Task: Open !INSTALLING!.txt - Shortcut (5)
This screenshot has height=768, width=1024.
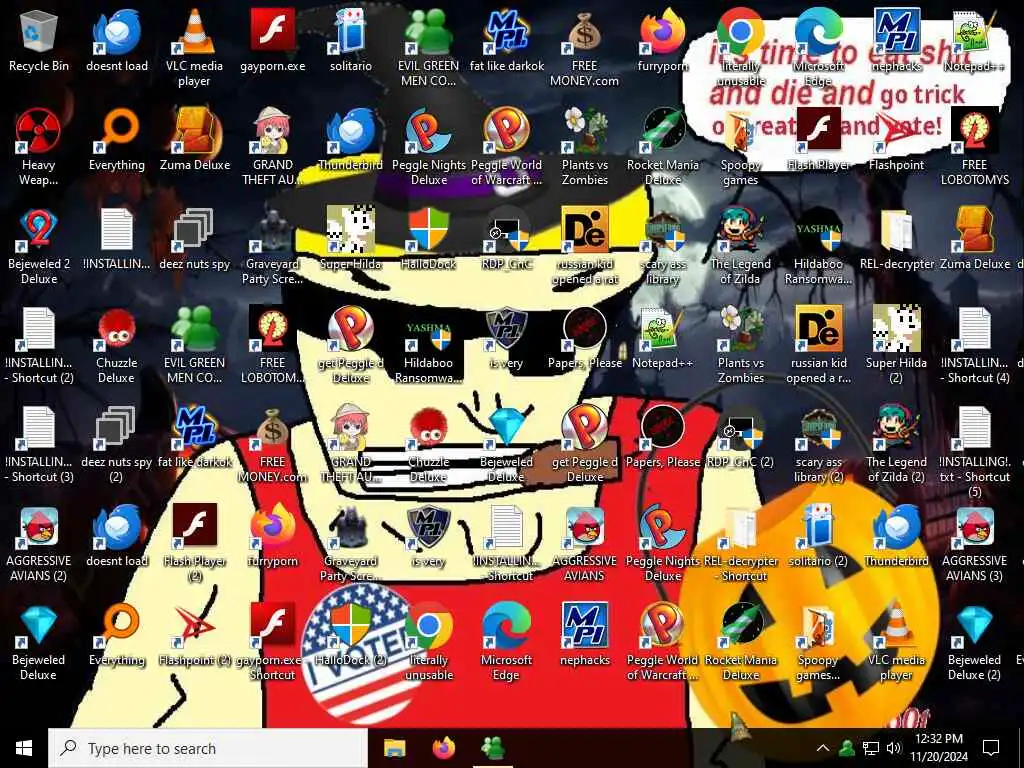Action: pos(974,452)
